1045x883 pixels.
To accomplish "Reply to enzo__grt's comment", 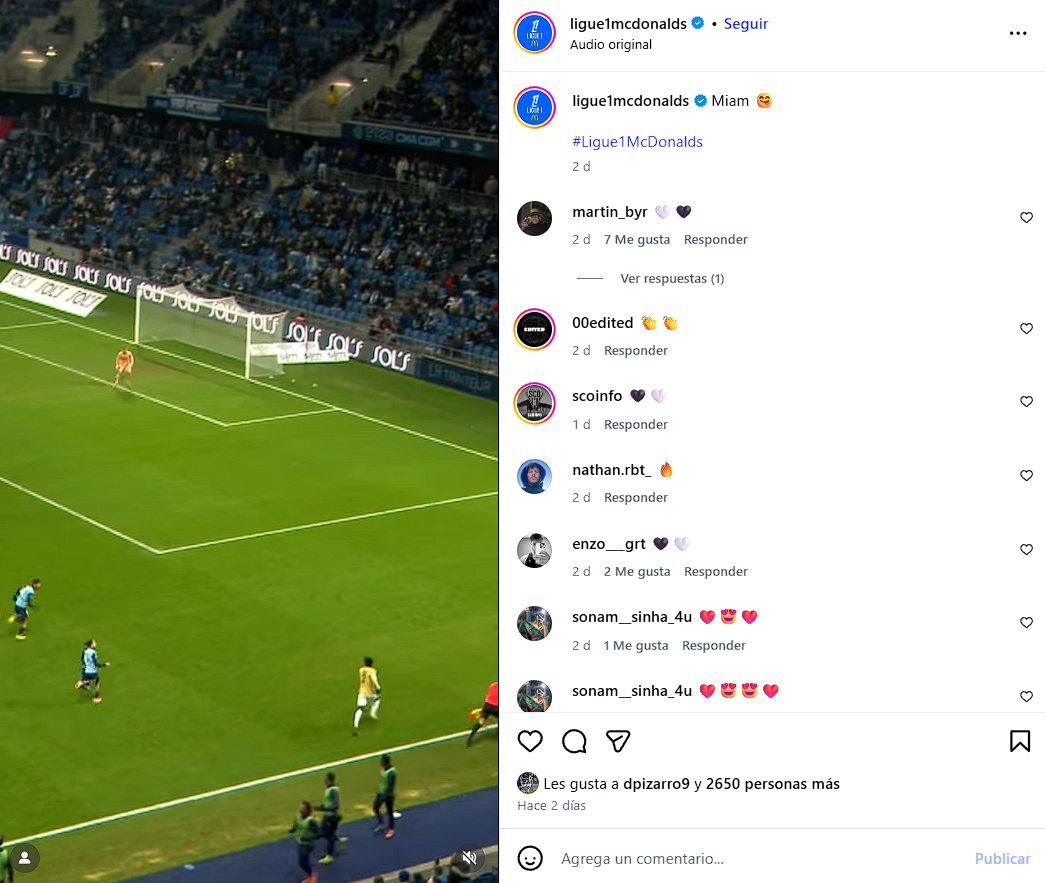I will pos(716,572).
